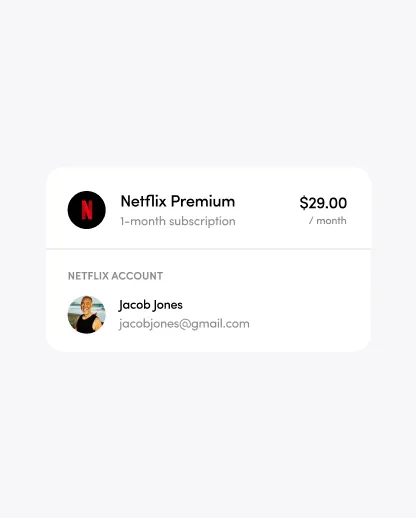Click the word subscription under plan title
The image size is (416, 518).
click(202, 222)
